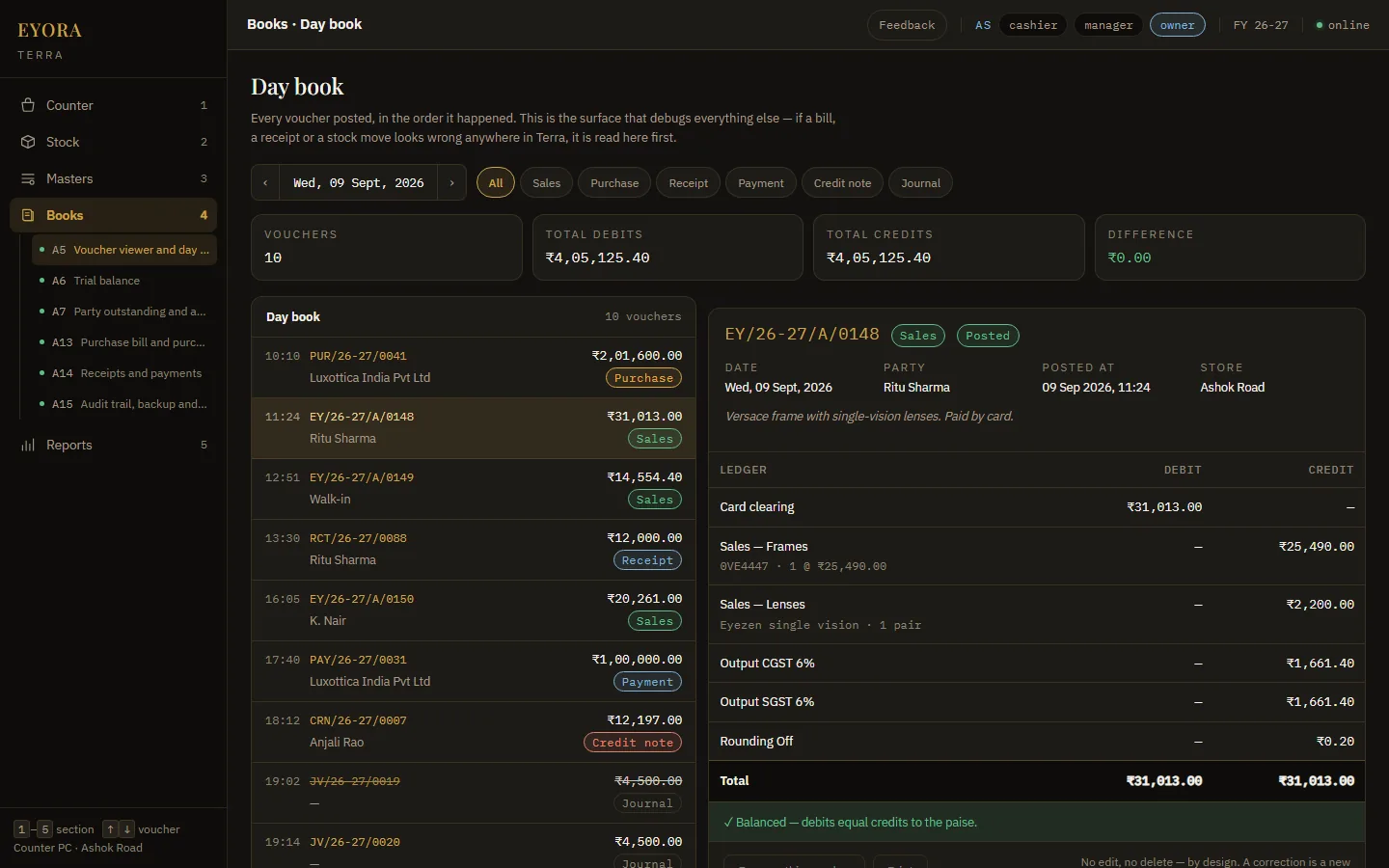The height and width of the screenshot is (868, 1389).
Task: Click the EYORA TERRA logo
Action: click(49, 40)
